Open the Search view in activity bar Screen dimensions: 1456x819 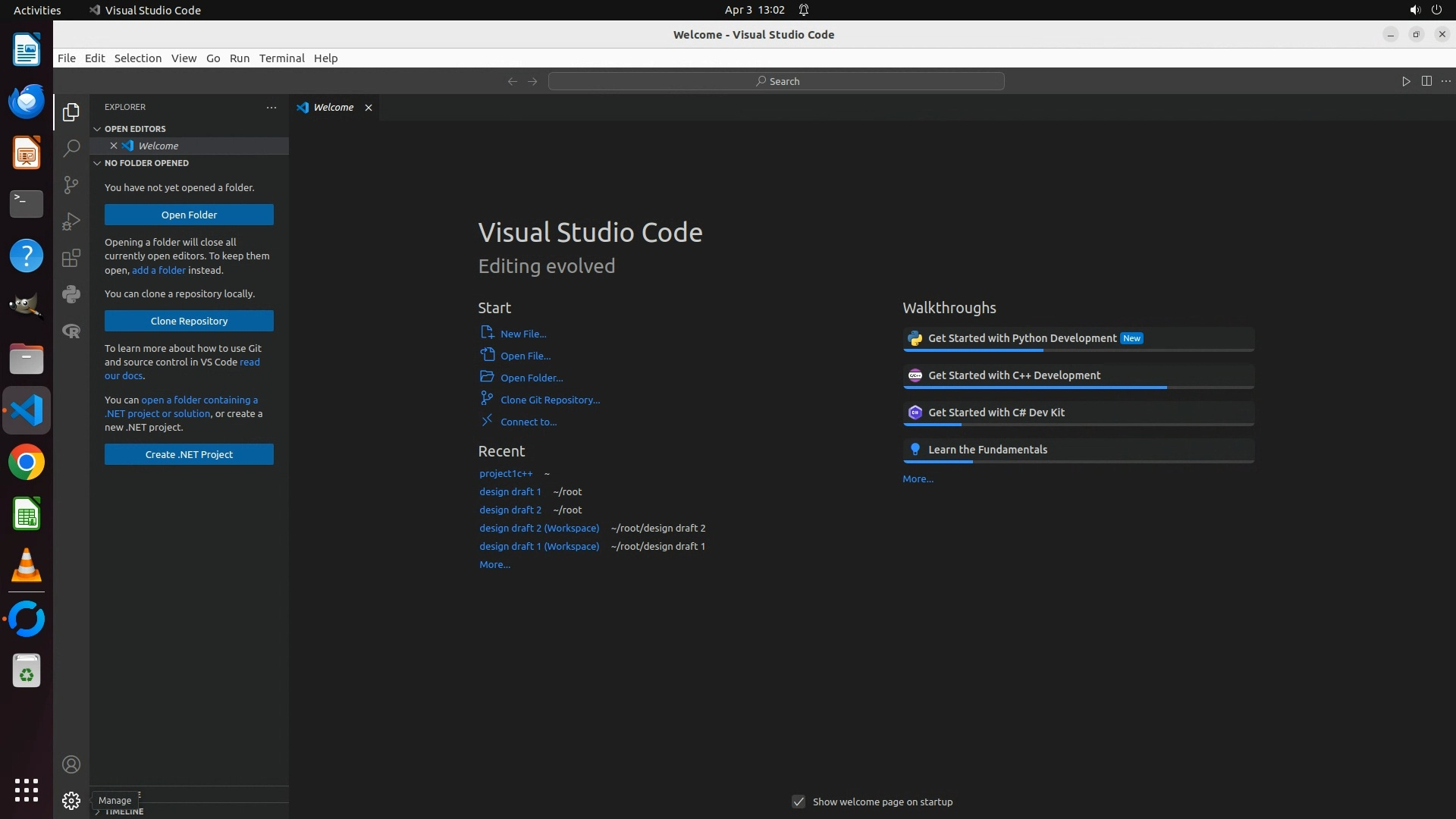pyautogui.click(x=71, y=148)
